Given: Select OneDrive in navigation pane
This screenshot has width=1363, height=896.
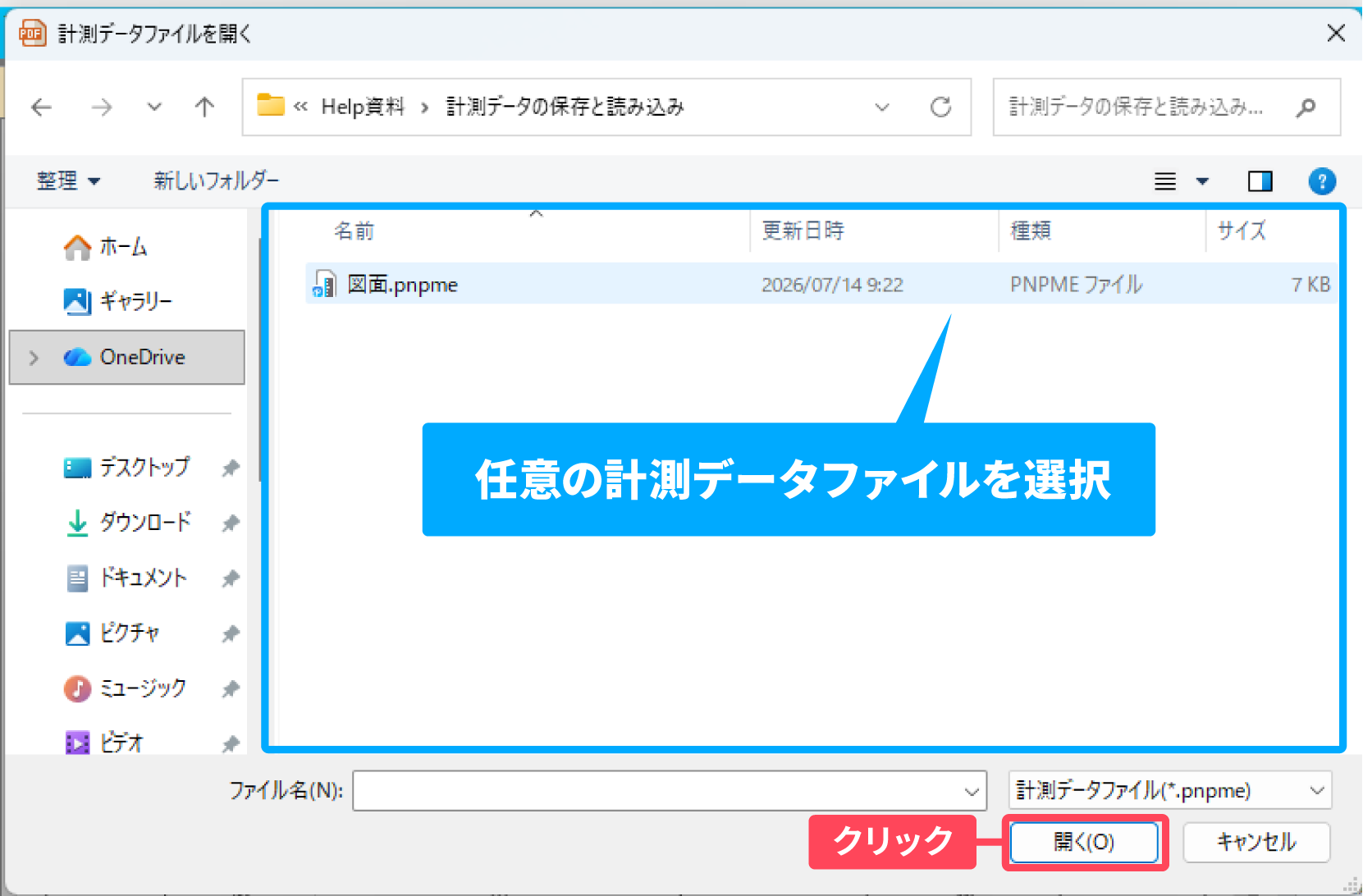Looking at the screenshot, I should tap(127, 357).
